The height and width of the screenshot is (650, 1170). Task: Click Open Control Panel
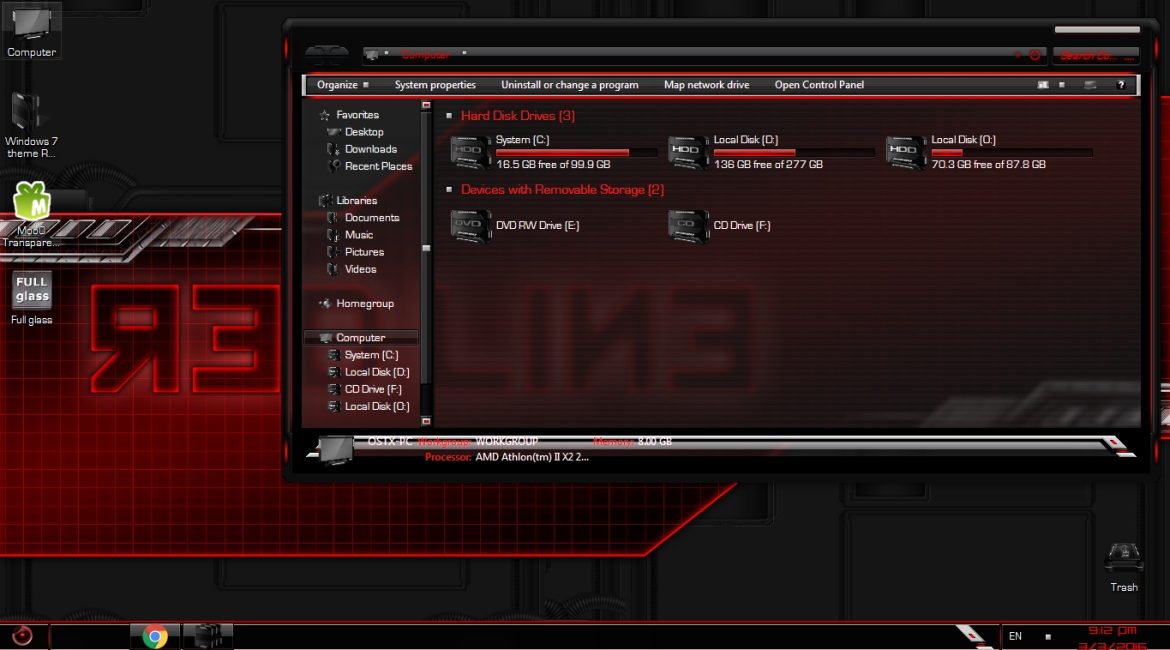point(819,85)
